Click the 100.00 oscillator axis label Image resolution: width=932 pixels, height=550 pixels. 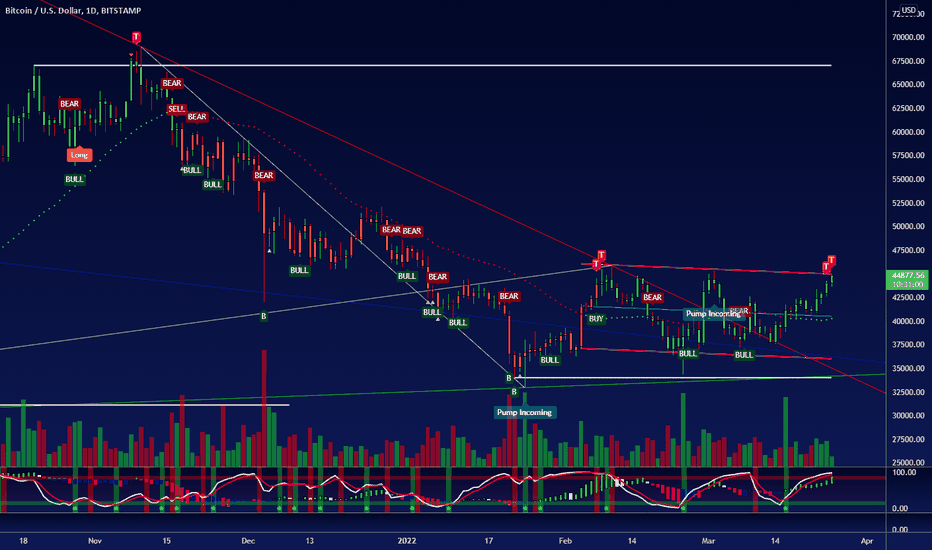point(905,472)
